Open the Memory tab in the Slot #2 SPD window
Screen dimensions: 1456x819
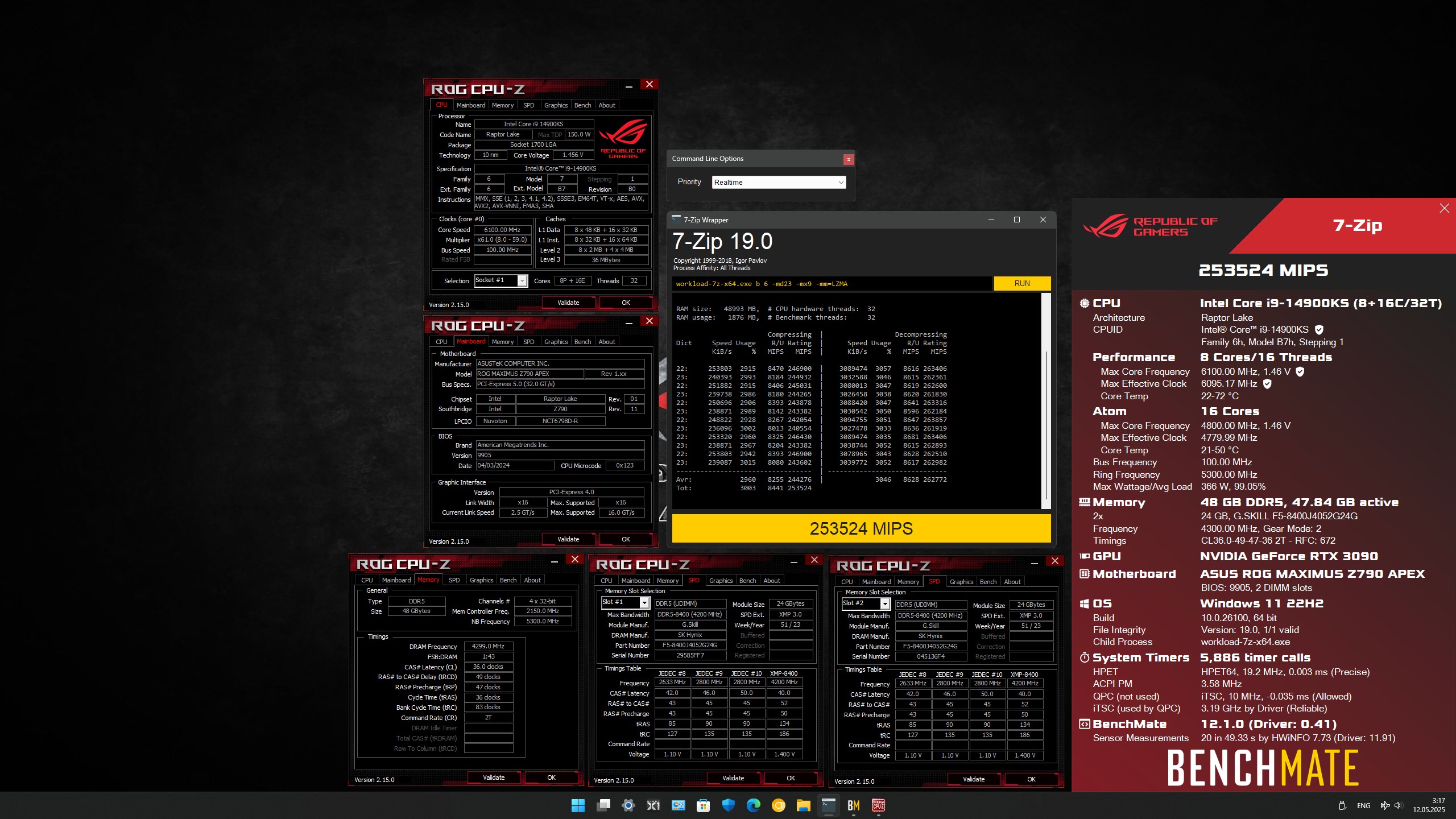(908, 582)
